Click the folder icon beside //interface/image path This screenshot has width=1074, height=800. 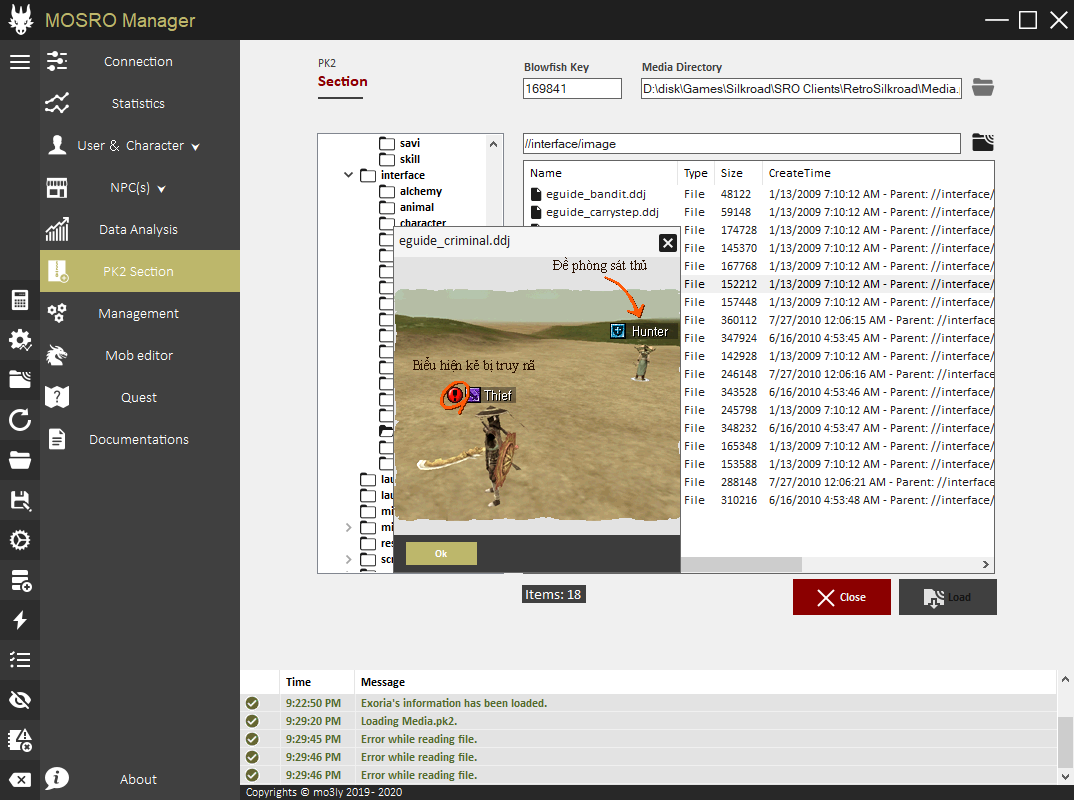[x=983, y=143]
